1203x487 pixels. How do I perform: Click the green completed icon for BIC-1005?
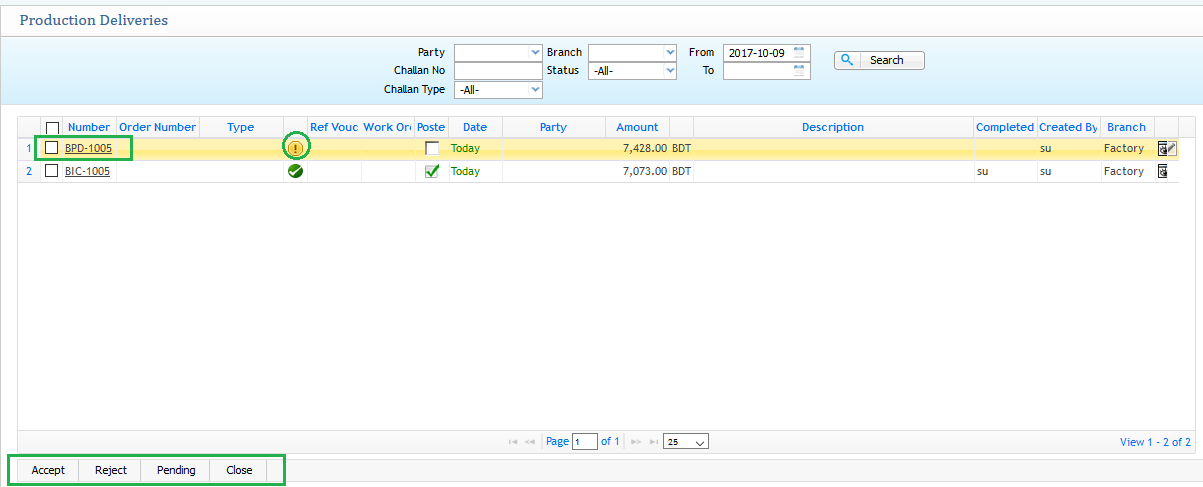[x=295, y=171]
